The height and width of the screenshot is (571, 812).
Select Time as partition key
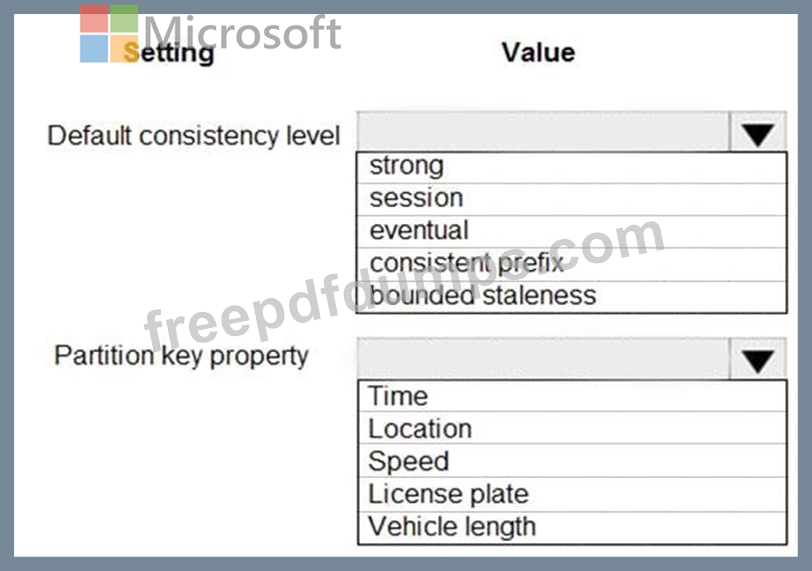coord(572,397)
